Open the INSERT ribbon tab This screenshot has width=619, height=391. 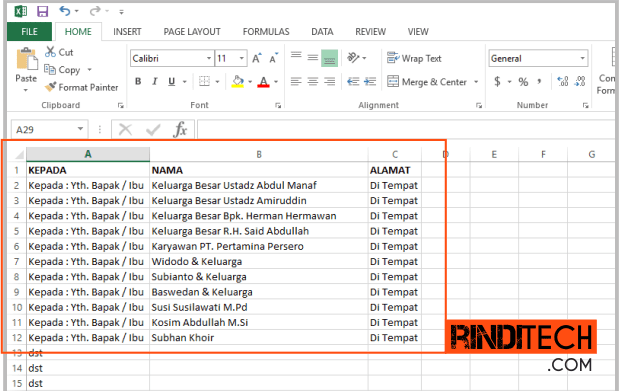(127, 32)
